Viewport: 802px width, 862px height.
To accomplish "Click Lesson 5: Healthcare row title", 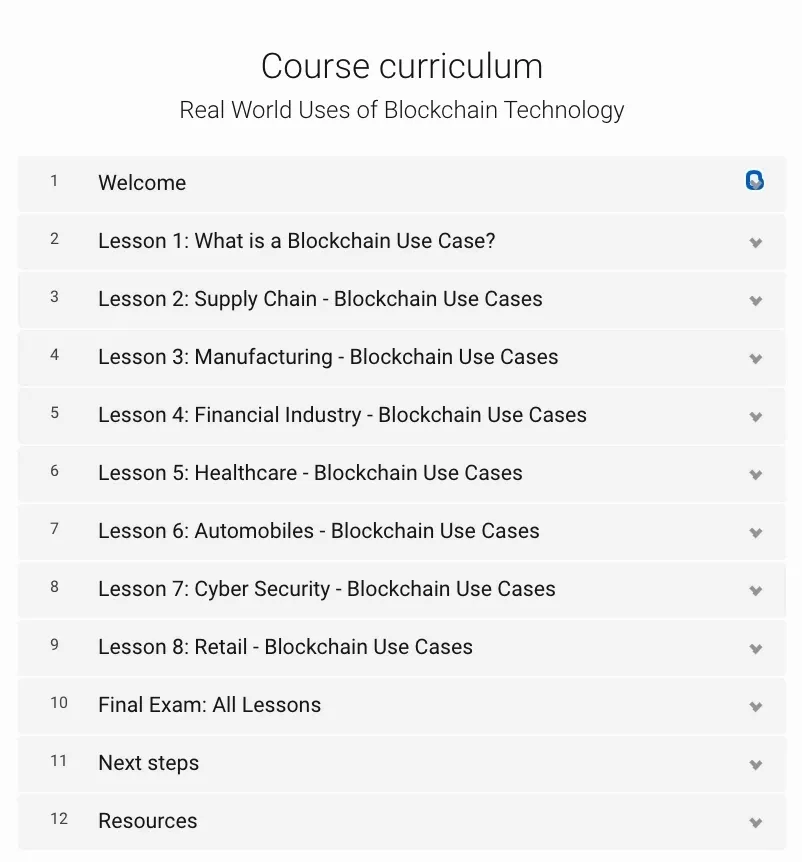I will [x=310, y=473].
